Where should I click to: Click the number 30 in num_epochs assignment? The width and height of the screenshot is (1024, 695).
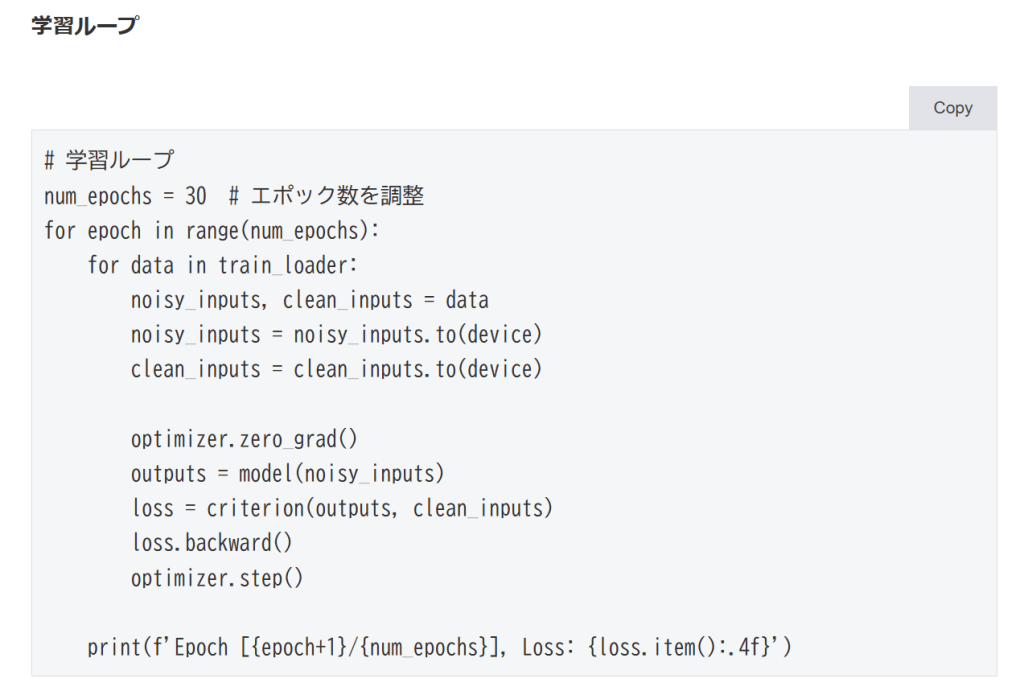(195, 196)
